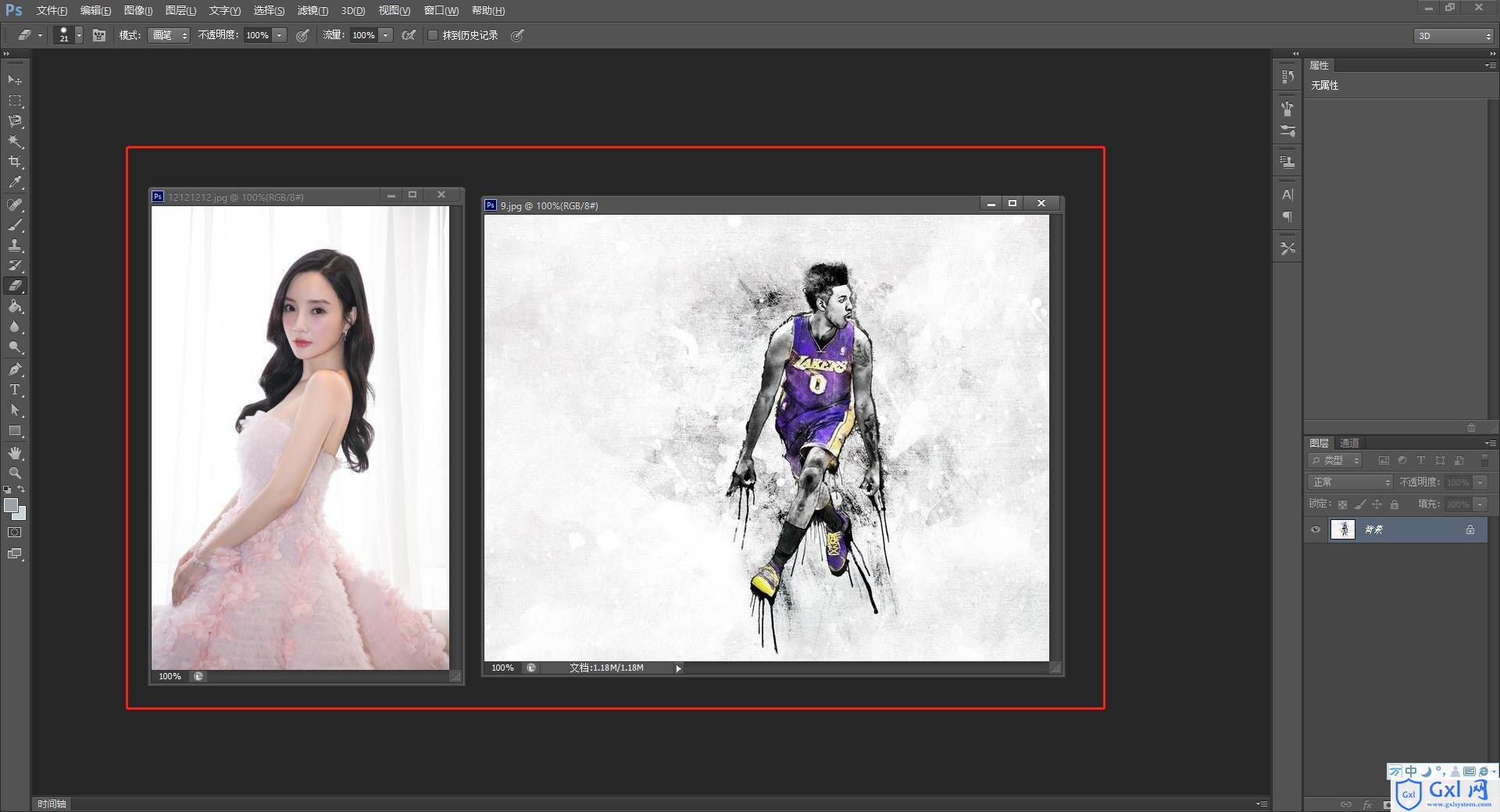Select the Rectangle shape tool

(15, 430)
